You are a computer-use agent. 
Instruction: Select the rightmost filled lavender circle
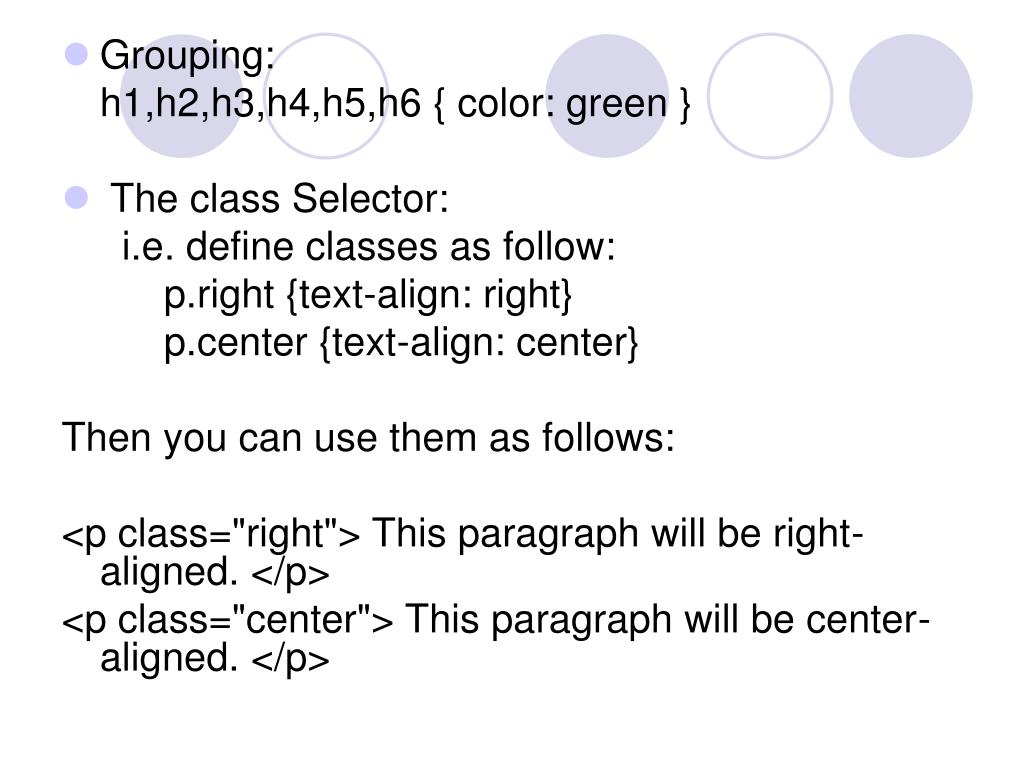910,96
